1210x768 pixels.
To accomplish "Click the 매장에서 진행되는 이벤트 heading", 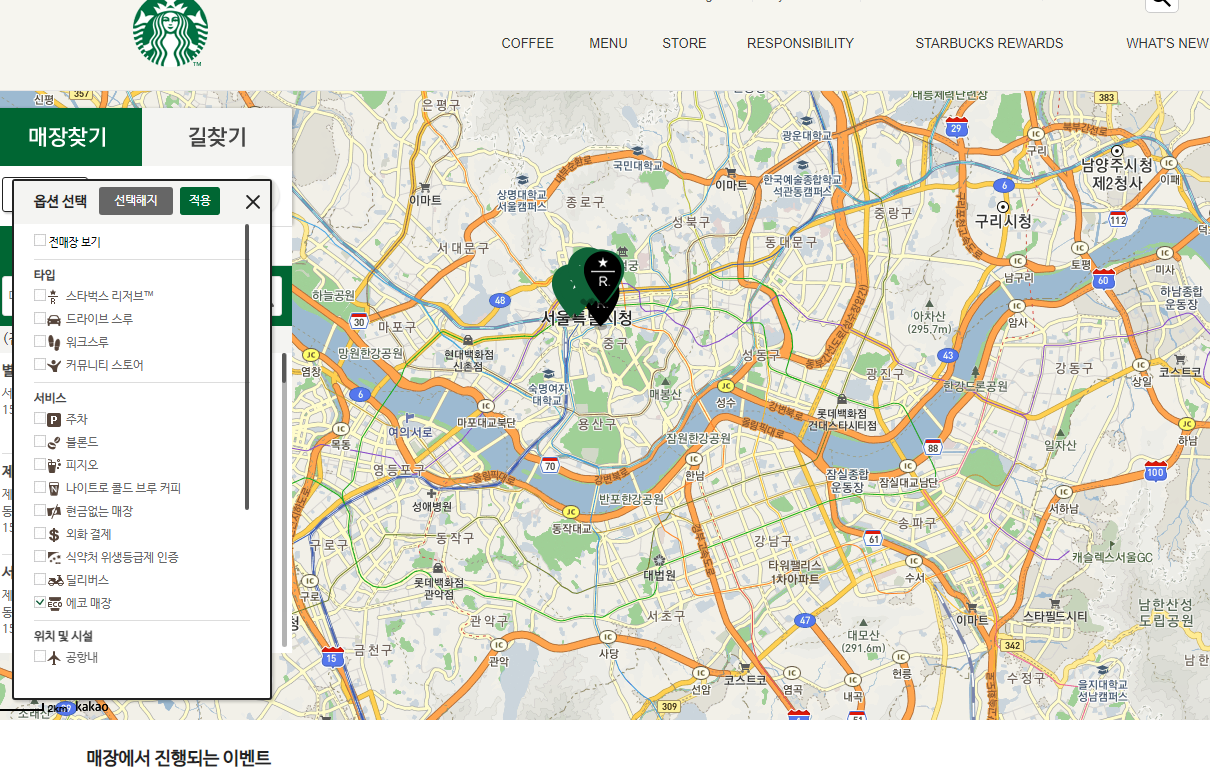I will pyautogui.click(x=179, y=757).
